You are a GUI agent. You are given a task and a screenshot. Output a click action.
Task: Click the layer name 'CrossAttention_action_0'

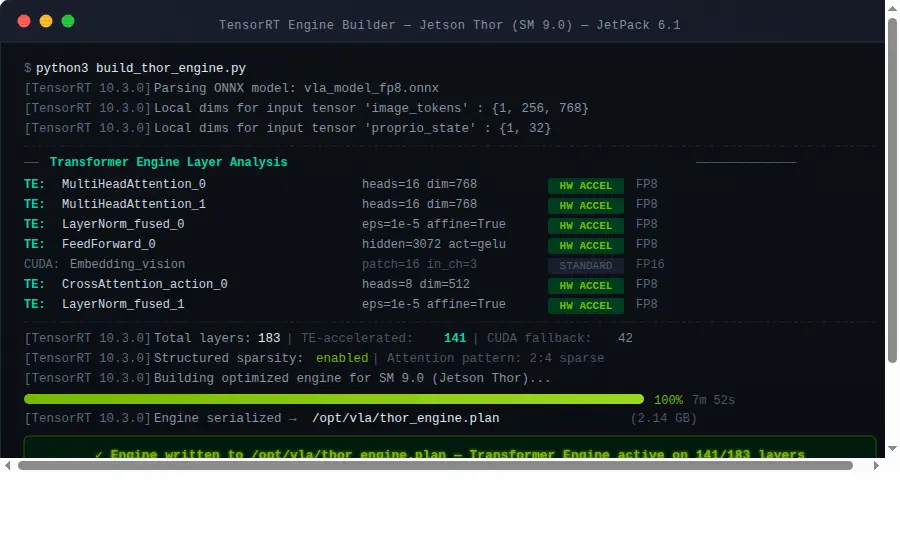145,285
